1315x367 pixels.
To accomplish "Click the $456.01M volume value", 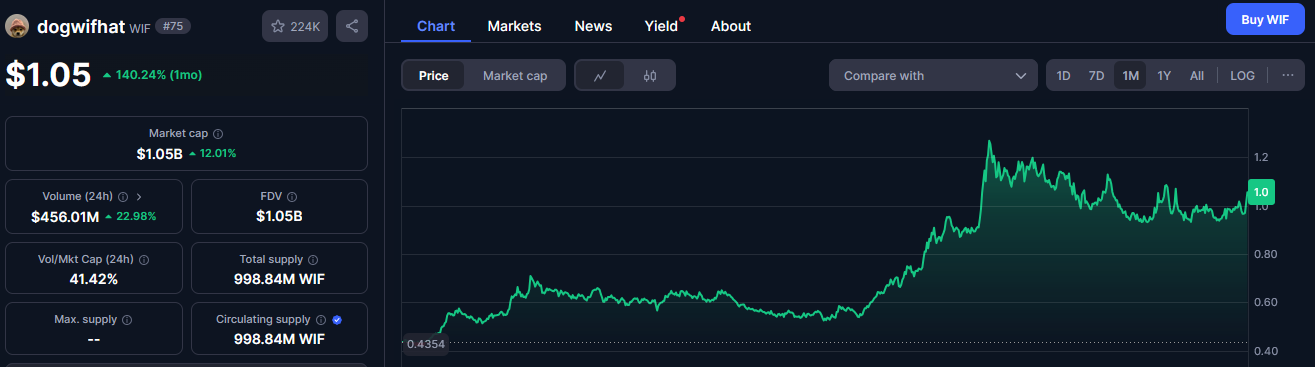I will pyautogui.click(x=65, y=216).
